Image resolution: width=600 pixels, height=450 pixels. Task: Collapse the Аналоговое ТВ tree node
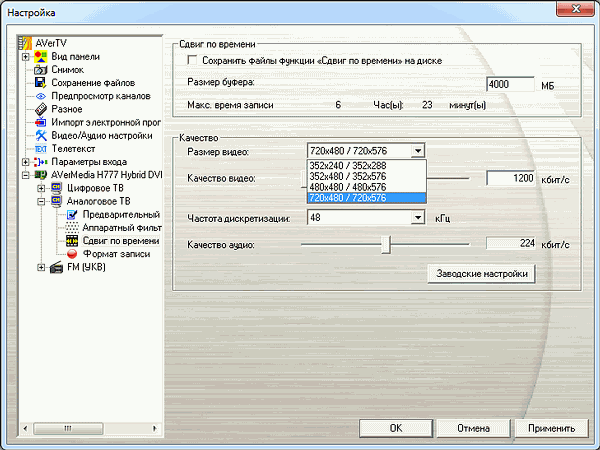click(x=41, y=202)
